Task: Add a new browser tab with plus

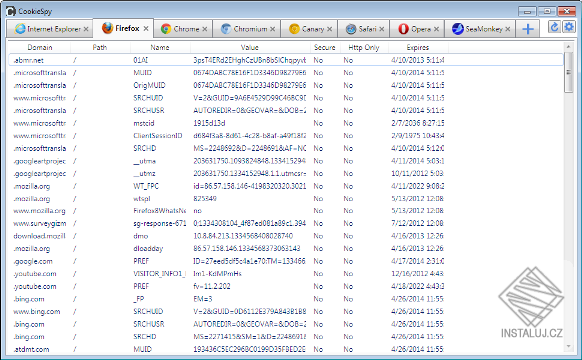Action: [x=527, y=29]
